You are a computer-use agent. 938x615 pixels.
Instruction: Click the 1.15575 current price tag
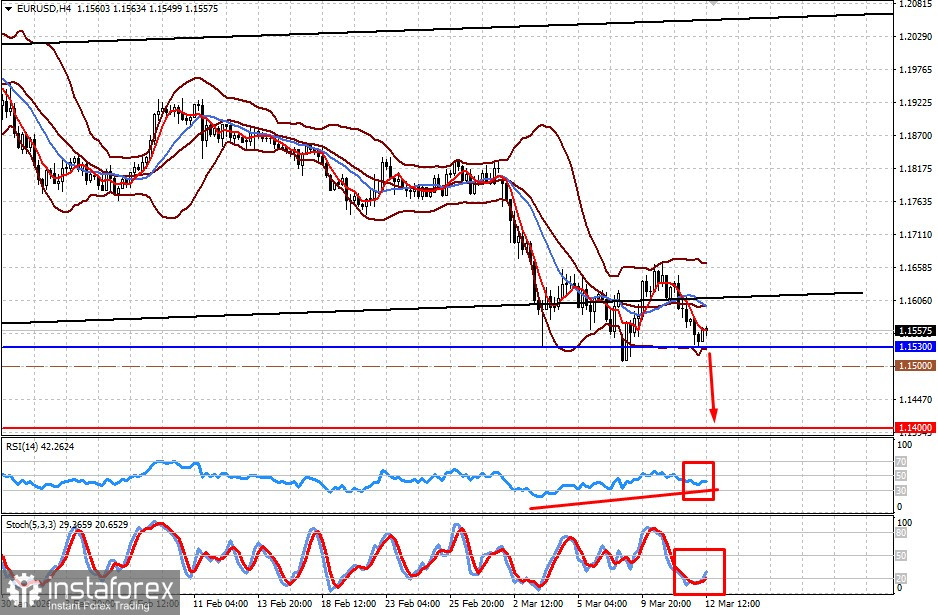914,331
